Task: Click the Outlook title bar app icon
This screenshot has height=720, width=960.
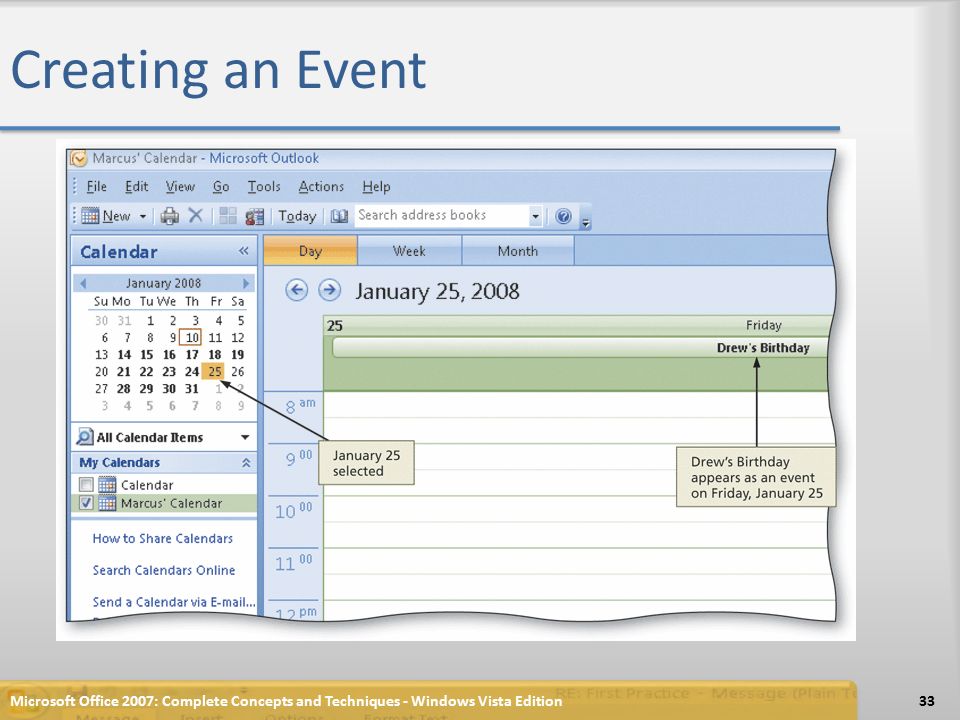Action: tap(78, 159)
